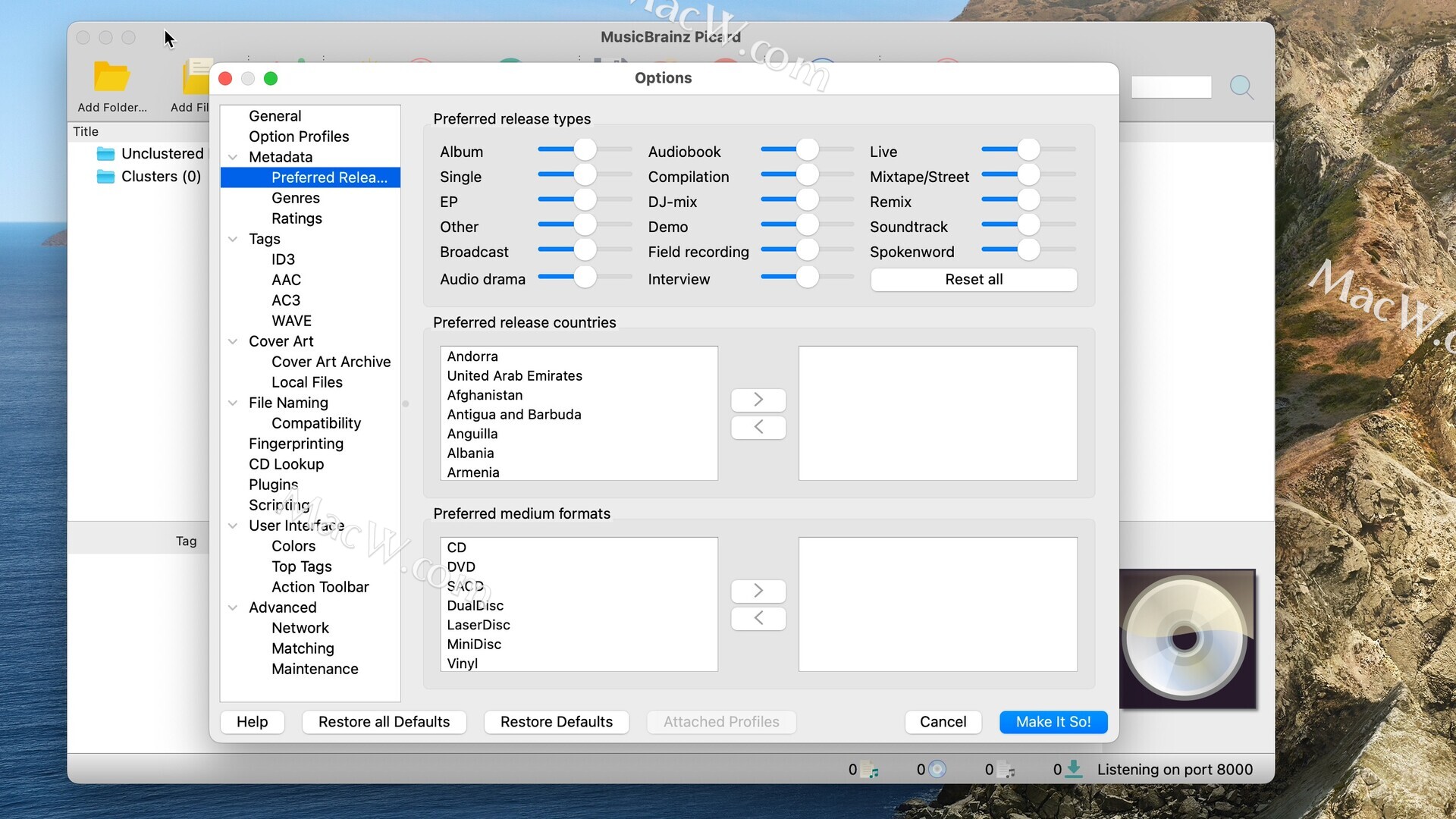
Task: Select the Colors options page
Action: 293,546
